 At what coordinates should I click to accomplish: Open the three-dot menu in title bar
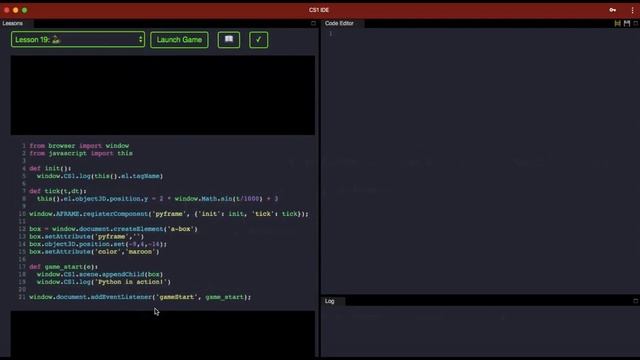[x=632, y=10]
